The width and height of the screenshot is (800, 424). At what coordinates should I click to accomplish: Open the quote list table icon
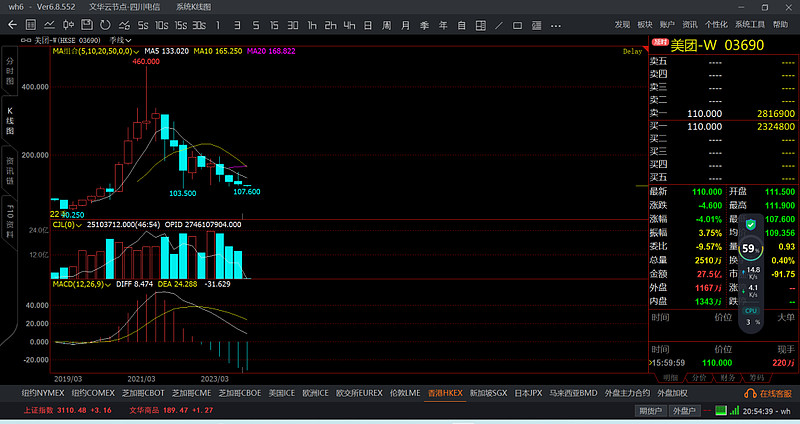point(31,24)
